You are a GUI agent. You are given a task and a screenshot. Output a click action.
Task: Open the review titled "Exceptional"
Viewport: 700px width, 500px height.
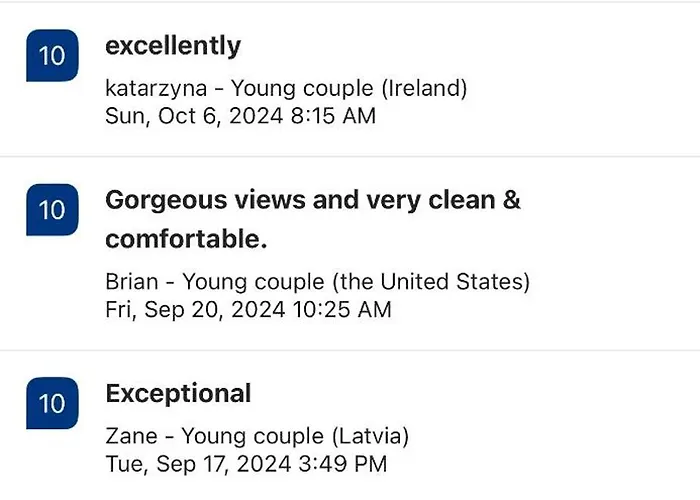pos(178,394)
